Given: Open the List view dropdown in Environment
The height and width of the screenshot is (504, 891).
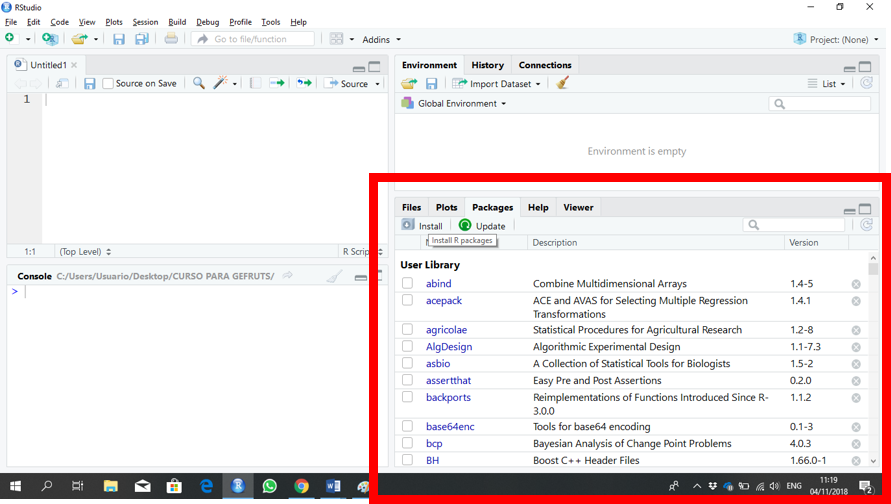Looking at the screenshot, I should coord(827,84).
